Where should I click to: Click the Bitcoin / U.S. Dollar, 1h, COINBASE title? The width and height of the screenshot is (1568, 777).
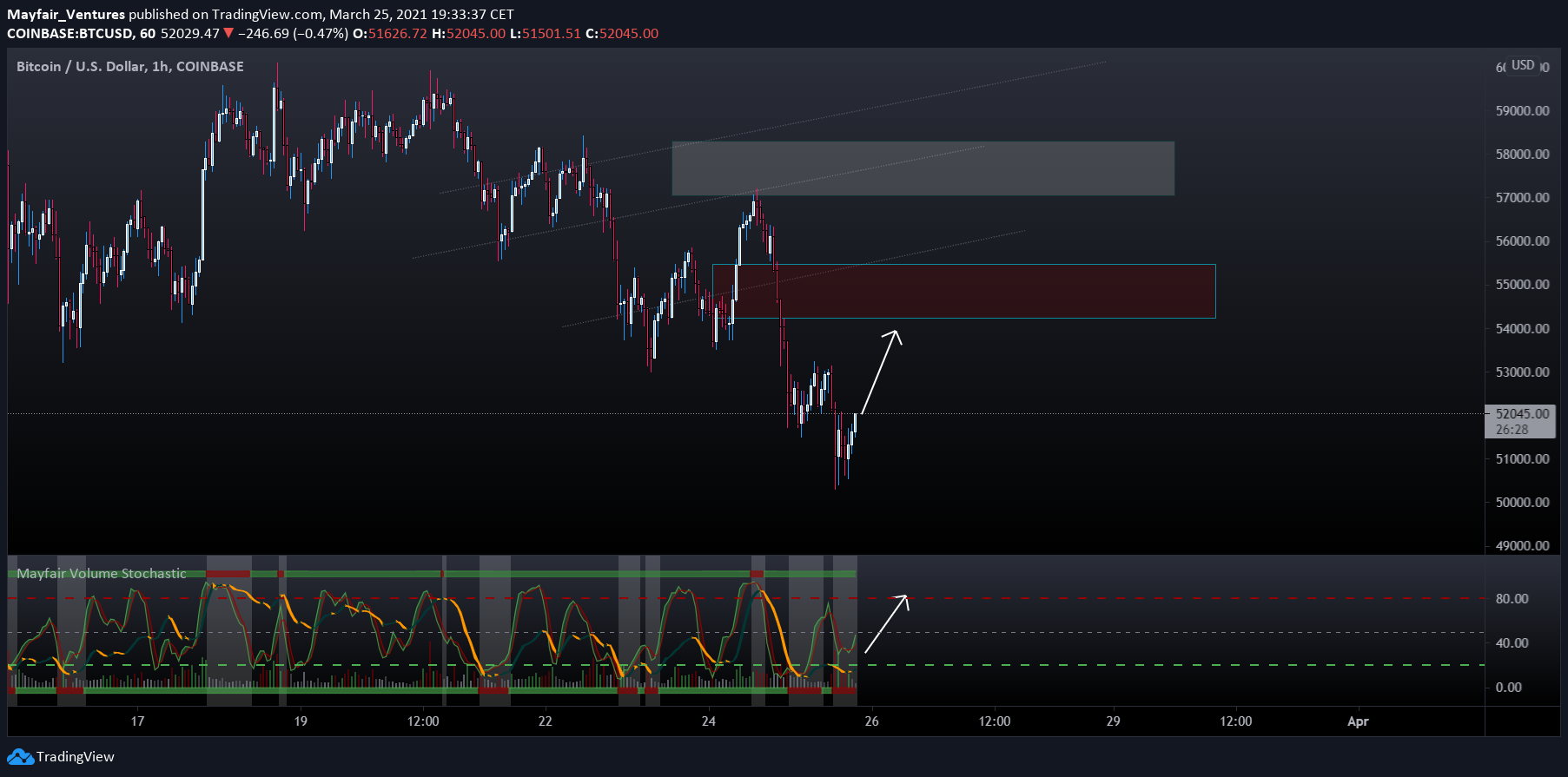pos(130,67)
